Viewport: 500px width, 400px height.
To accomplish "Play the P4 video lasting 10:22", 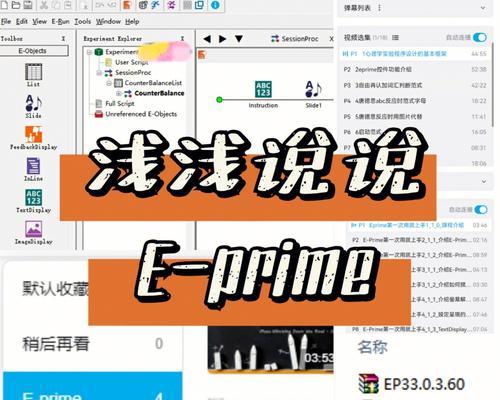I will point(414,101).
